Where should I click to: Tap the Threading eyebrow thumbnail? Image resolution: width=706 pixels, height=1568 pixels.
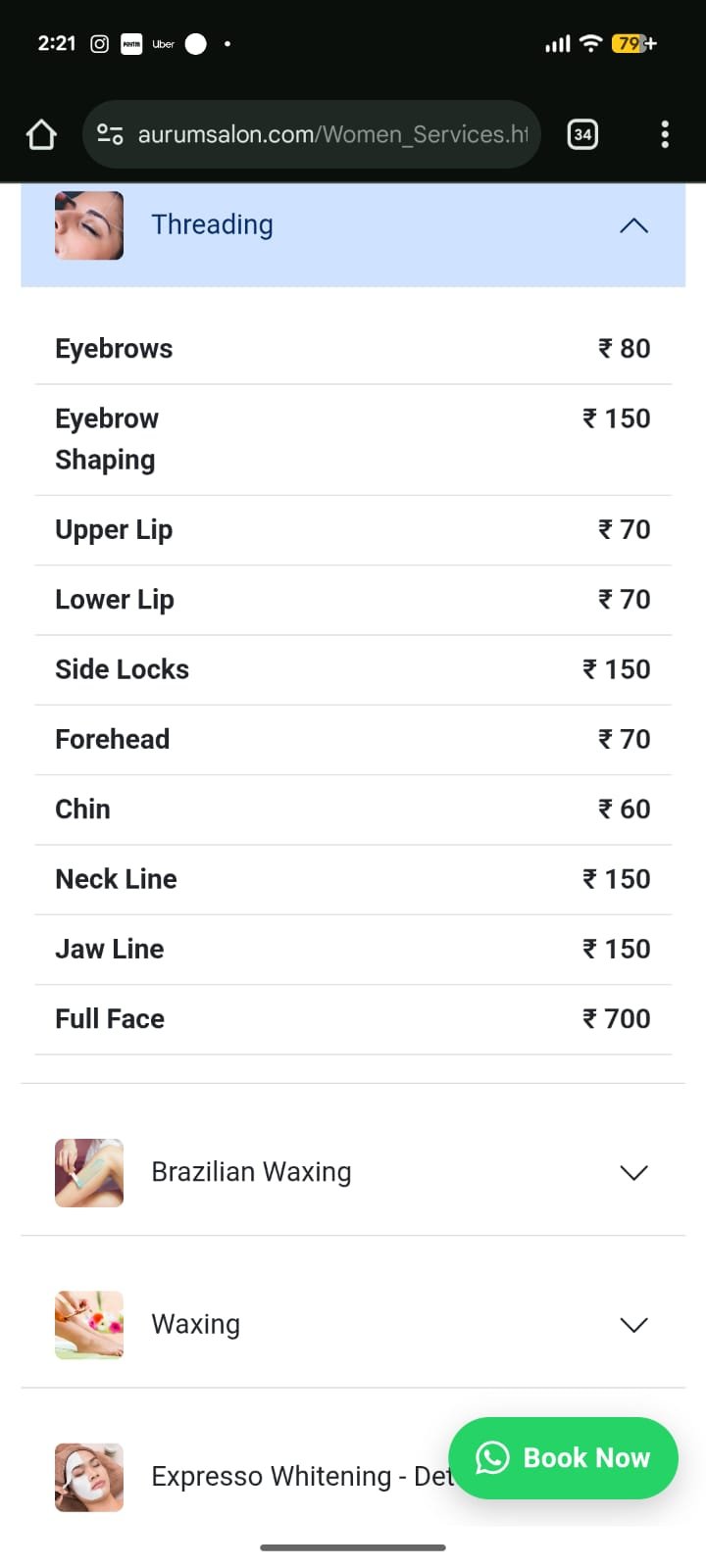click(89, 225)
